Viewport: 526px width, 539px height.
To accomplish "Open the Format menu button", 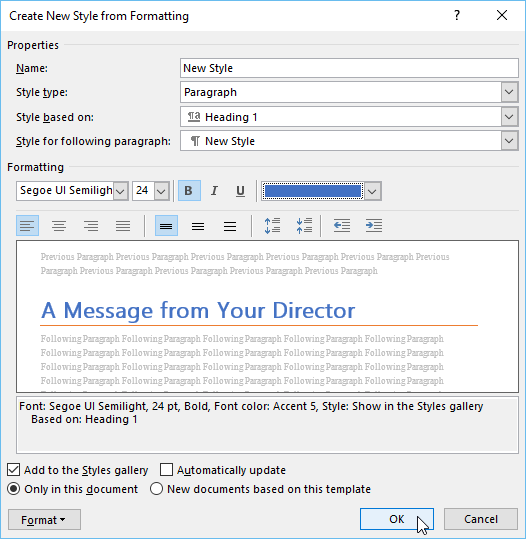I will (x=44, y=519).
